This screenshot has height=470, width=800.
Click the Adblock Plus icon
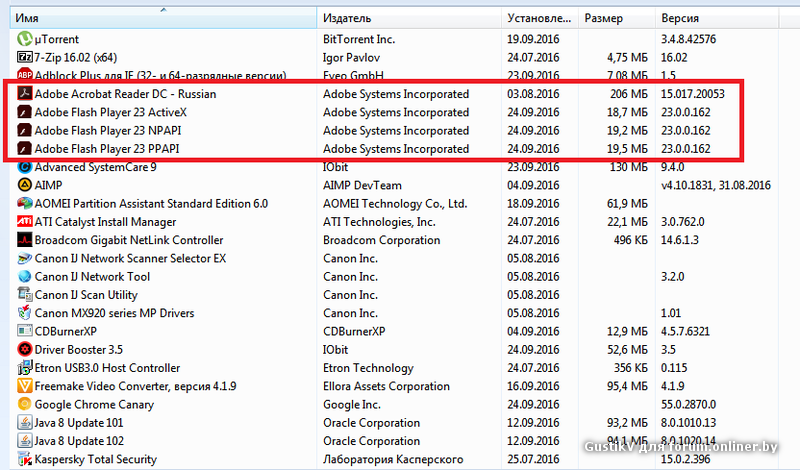(x=26, y=75)
